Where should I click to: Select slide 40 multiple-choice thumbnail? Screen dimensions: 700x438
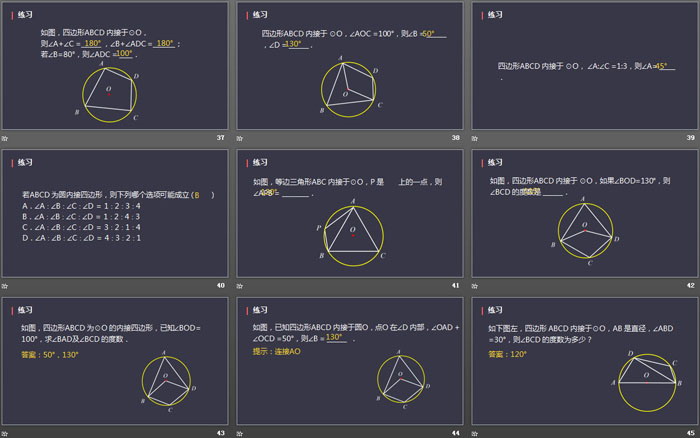tap(115, 213)
